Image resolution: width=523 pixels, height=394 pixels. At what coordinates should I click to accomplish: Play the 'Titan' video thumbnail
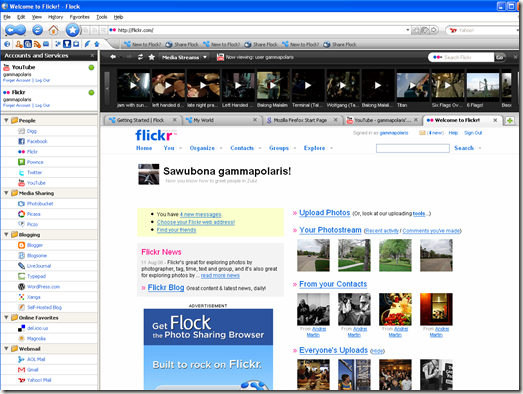(x=413, y=86)
